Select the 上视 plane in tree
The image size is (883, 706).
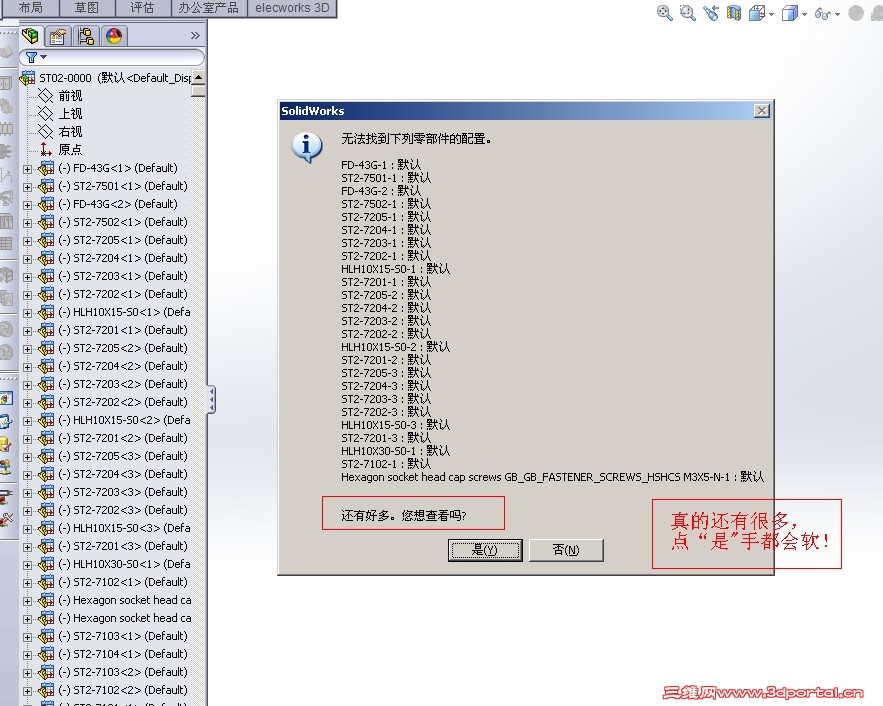(x=60, y=114)
